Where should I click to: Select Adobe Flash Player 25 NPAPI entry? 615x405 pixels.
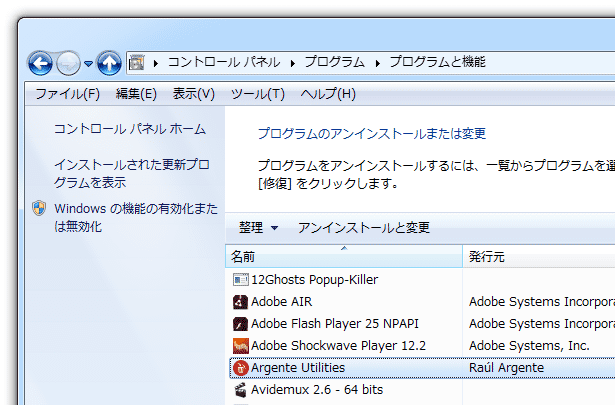[335, 323]
